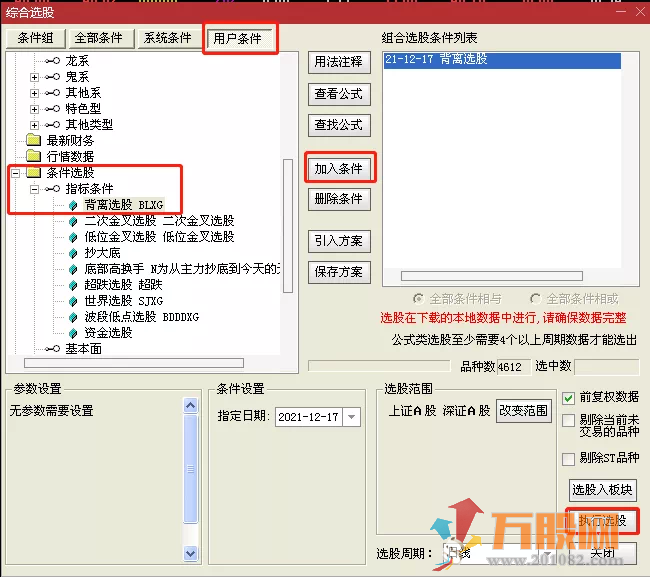Image resolution: width=650 pixels, height=577 pixels.
Task: Click the 品种数 value field
Action: (514, 367)
